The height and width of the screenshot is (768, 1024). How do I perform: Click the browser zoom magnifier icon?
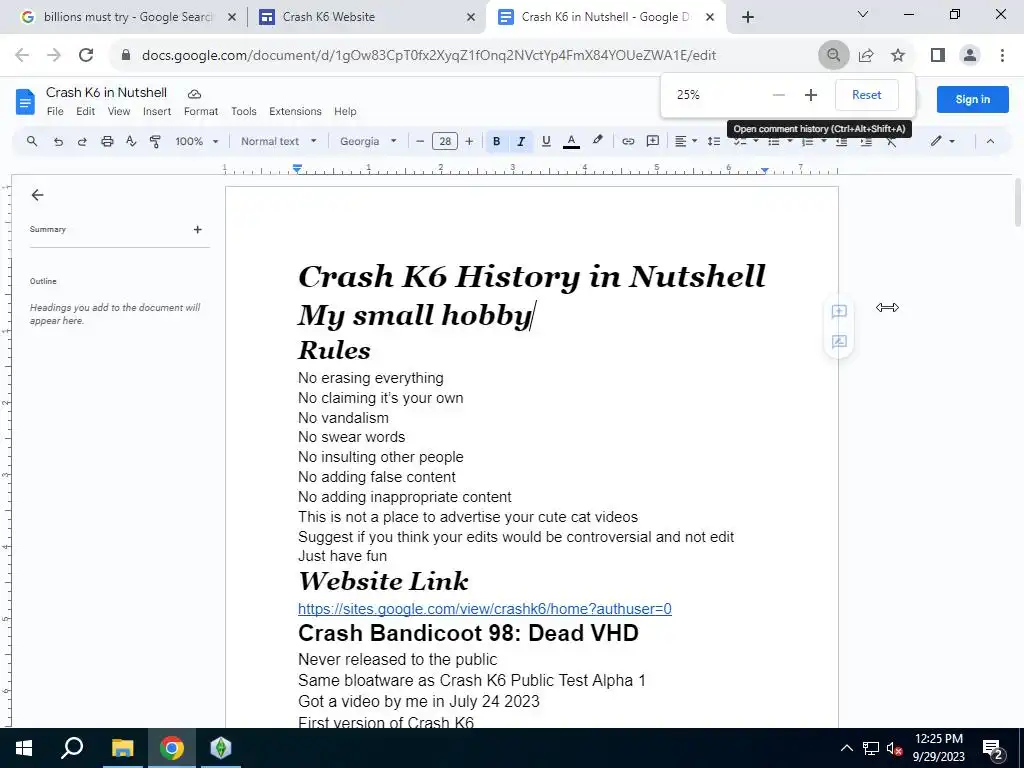click(x=833, y=55)
